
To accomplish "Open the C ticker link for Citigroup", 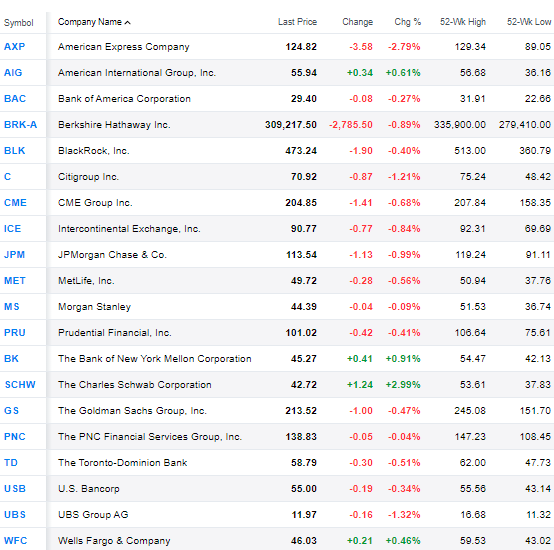I will 7,177.
